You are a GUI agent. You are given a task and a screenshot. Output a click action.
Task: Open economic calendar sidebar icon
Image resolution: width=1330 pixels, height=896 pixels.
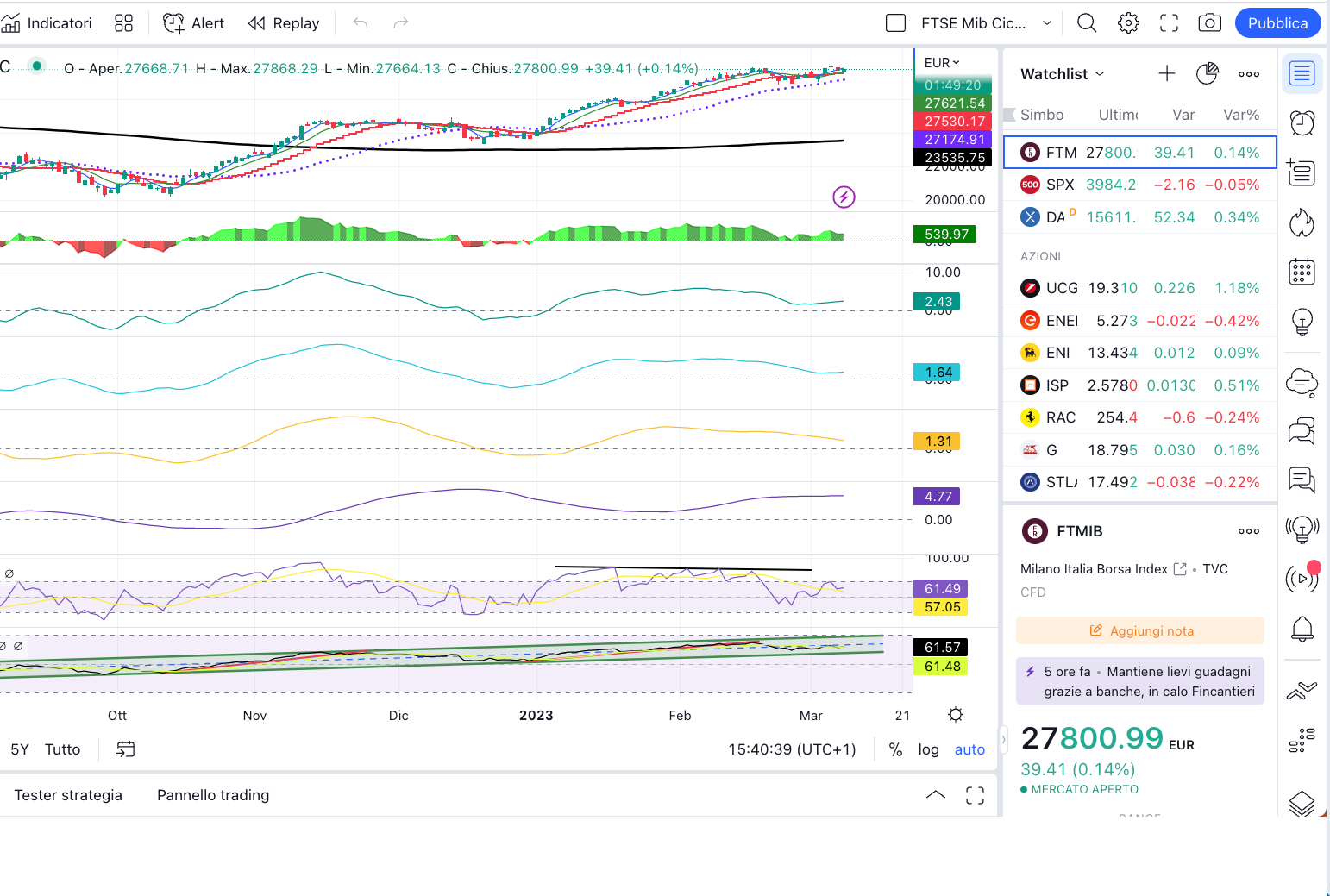tap(1302, 272)
